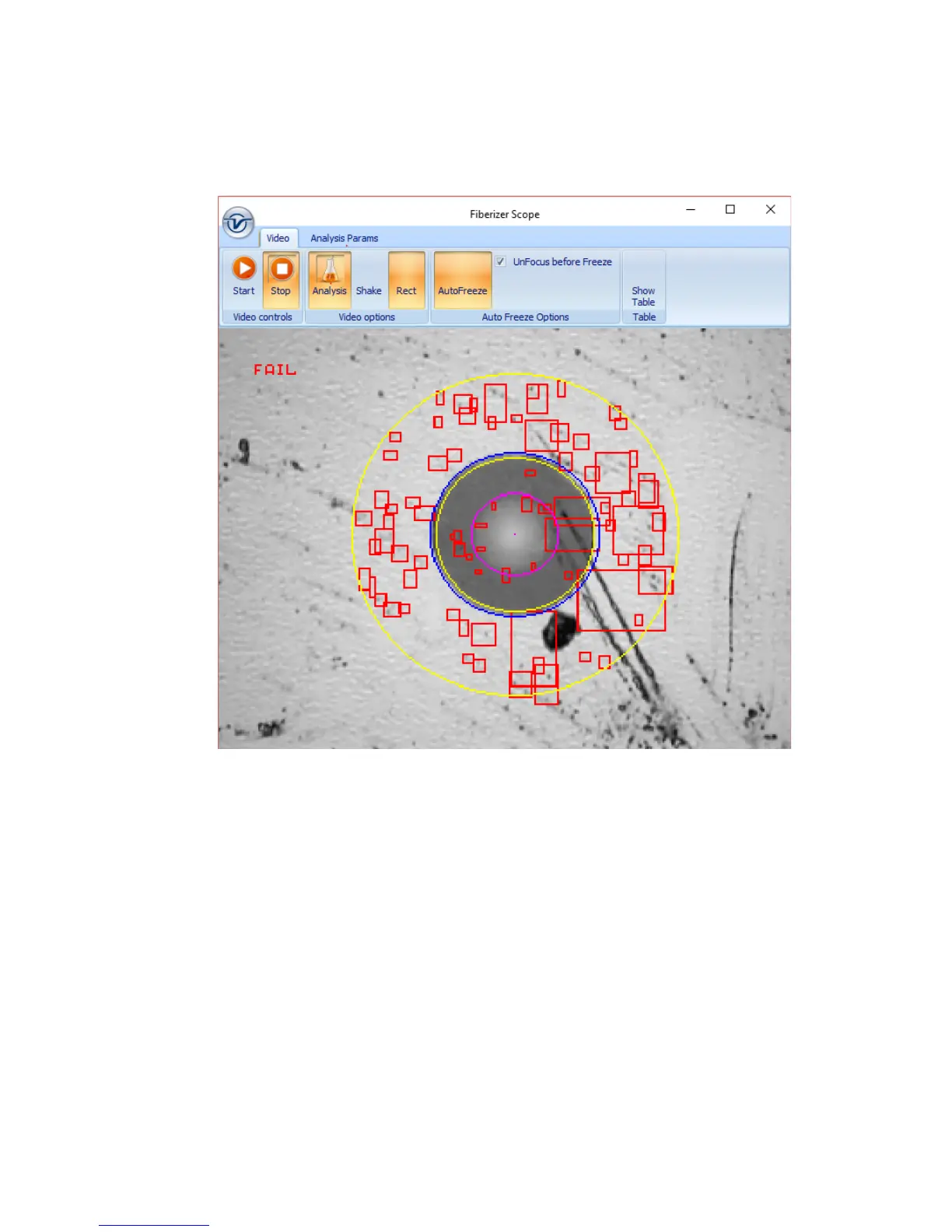
Task: Uncheck UnFocus before Freeze
Action: pyautogui.click(x=501, y=262)
